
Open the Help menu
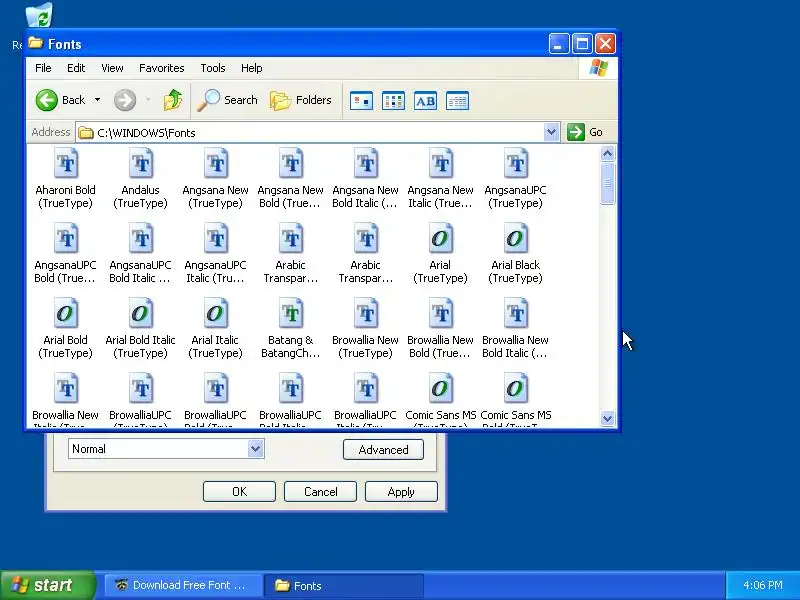tap(252, 68)
